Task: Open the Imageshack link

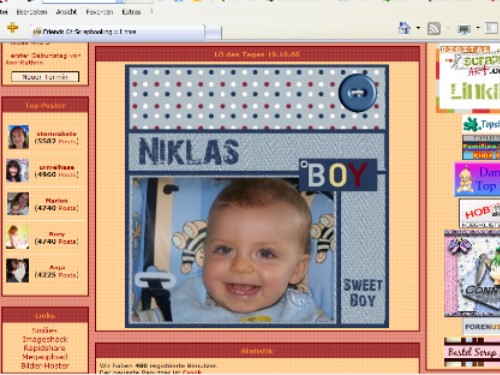Action: [x=45, y=339]
